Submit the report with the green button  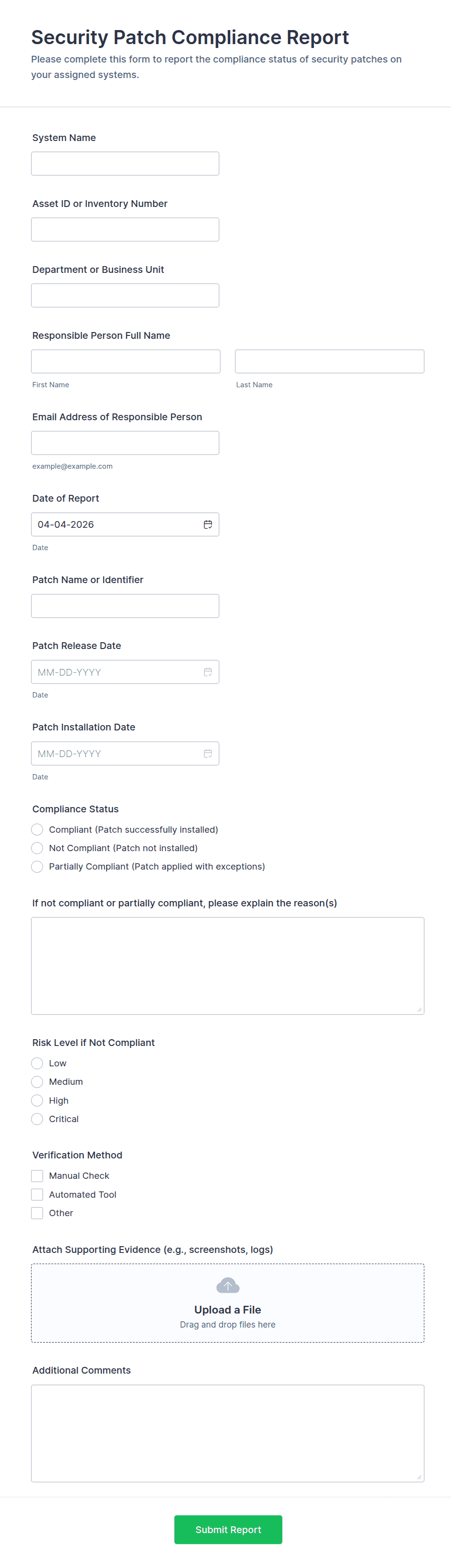click(x=227, y=1530)
